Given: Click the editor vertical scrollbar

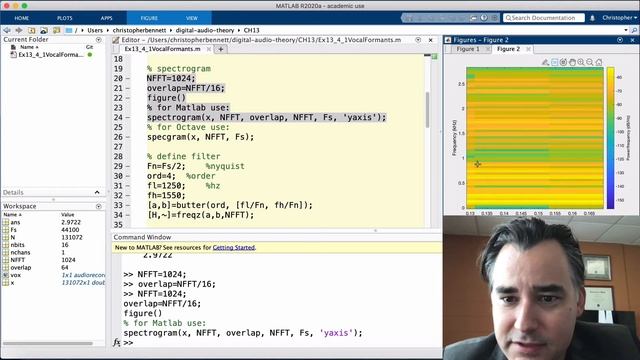Looking at the screenshot, I should (x=427, y=109).
